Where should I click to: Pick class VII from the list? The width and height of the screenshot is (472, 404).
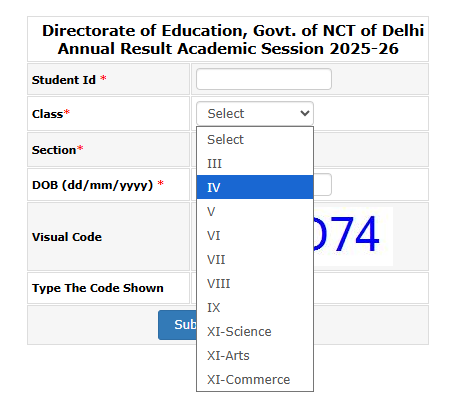255,259
